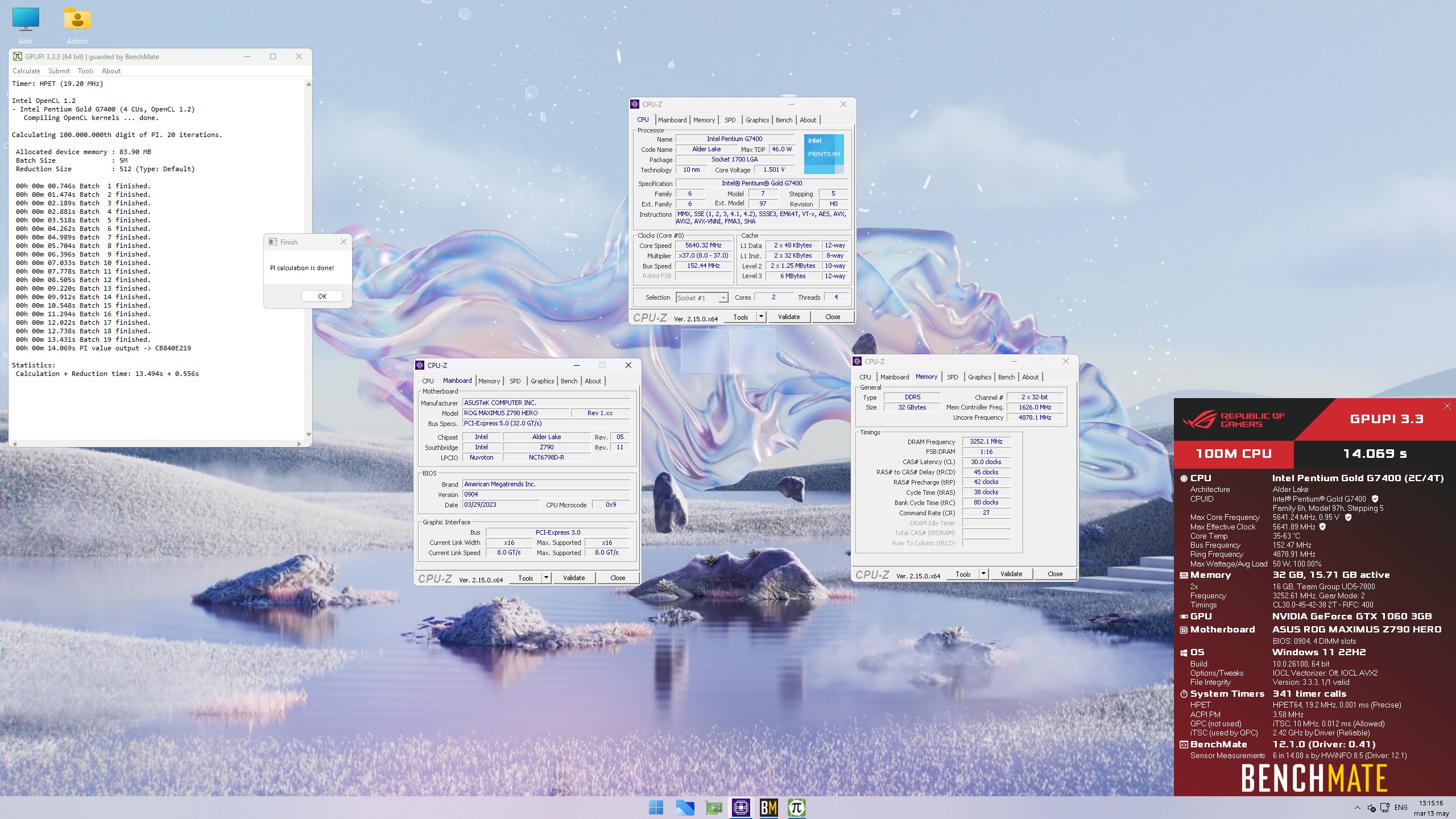Click the CB840E219 PI value output line
The width and height of the screenshot is (1456, 819).
click(x=104, y=348)
